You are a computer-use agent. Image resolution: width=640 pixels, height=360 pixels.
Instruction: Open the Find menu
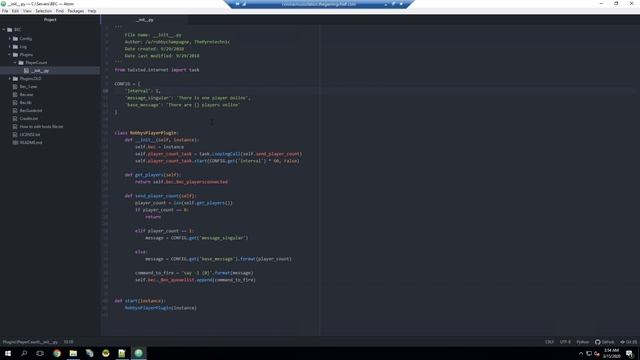pyautogui.click(x=60, y=11)
